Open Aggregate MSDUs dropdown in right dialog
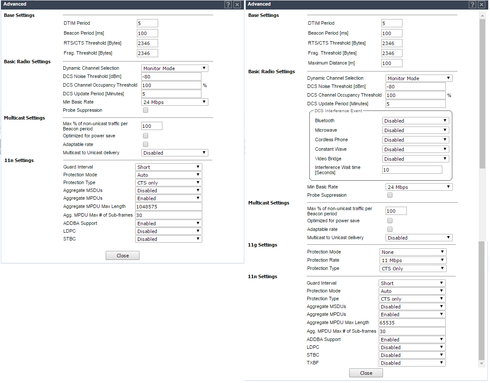Screen dimensions: 490x383 coord(412,306)
